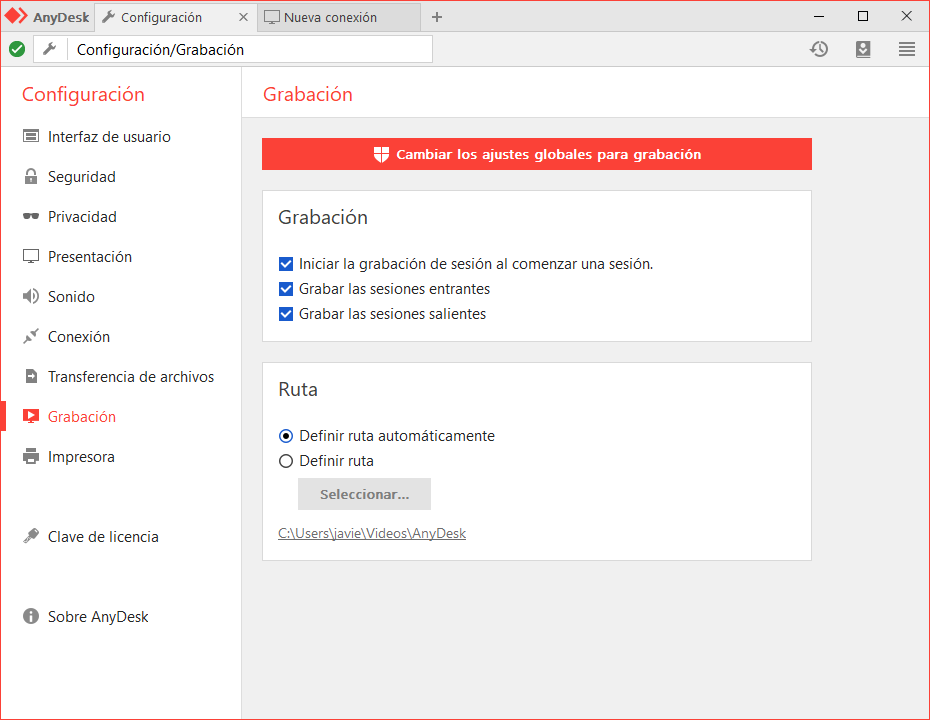Open the session history clock icon
This screenshot has width=930, height=720.
[819, 49]
